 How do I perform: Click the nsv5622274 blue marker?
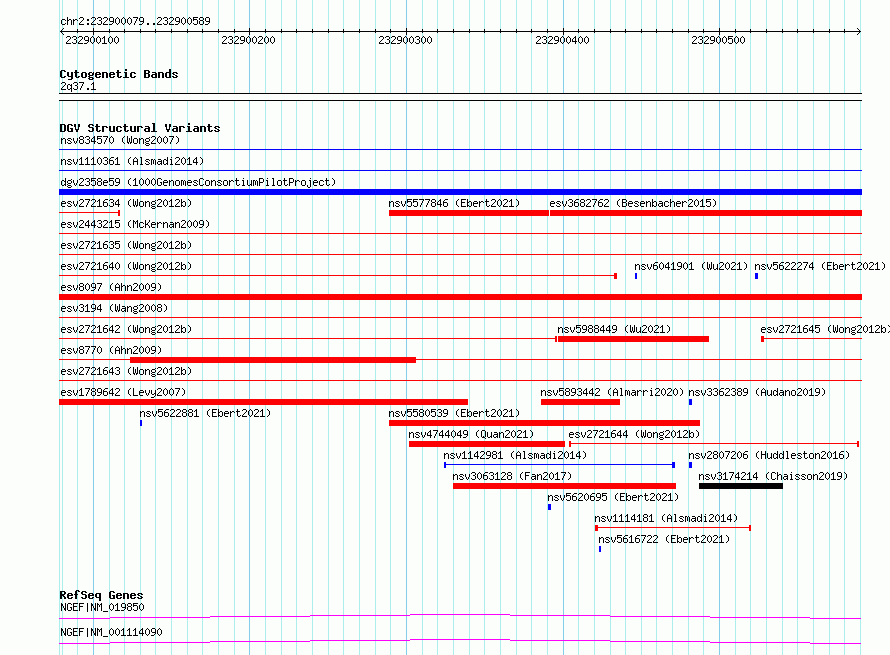(756, 276)
